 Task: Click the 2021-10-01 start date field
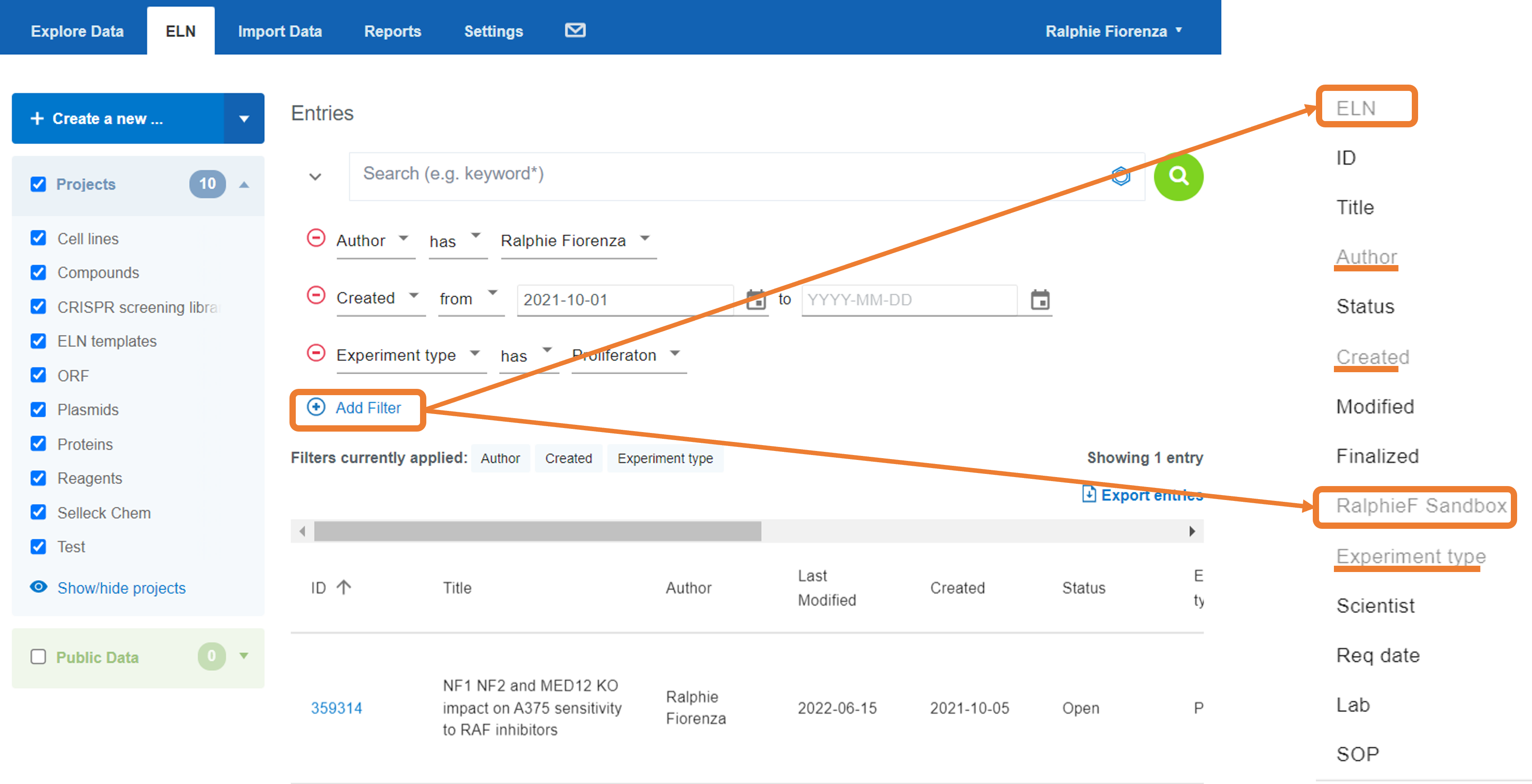point(625,300)
